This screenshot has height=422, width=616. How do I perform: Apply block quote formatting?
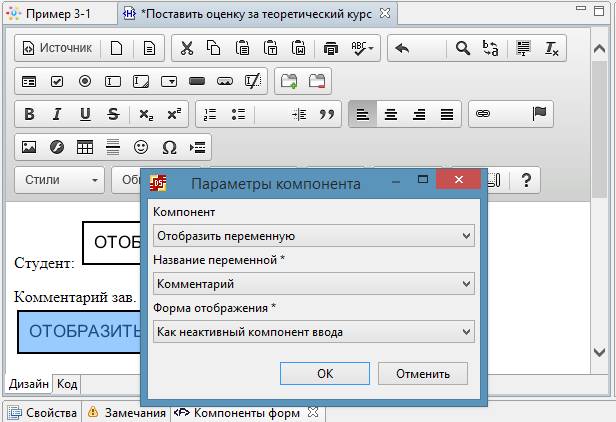coord(327,114)
